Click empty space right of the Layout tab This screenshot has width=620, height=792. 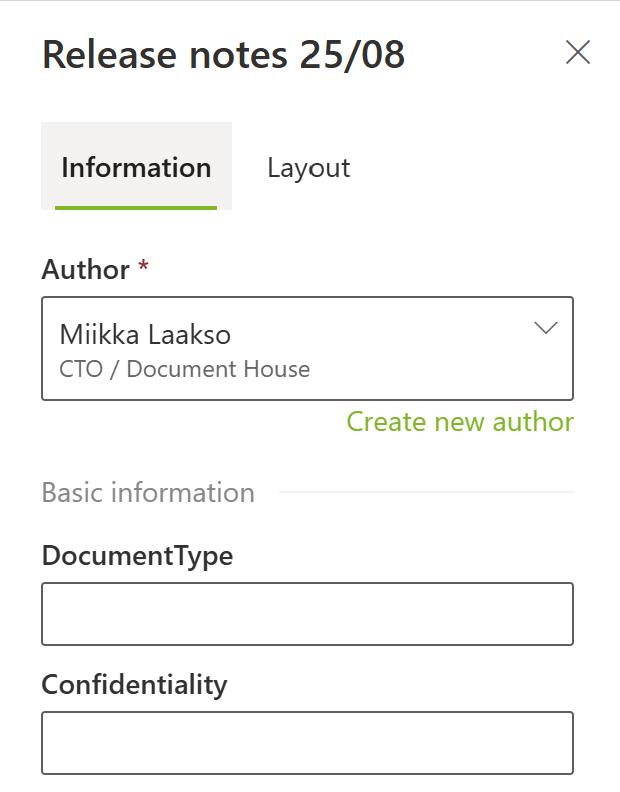pos(470,167)
